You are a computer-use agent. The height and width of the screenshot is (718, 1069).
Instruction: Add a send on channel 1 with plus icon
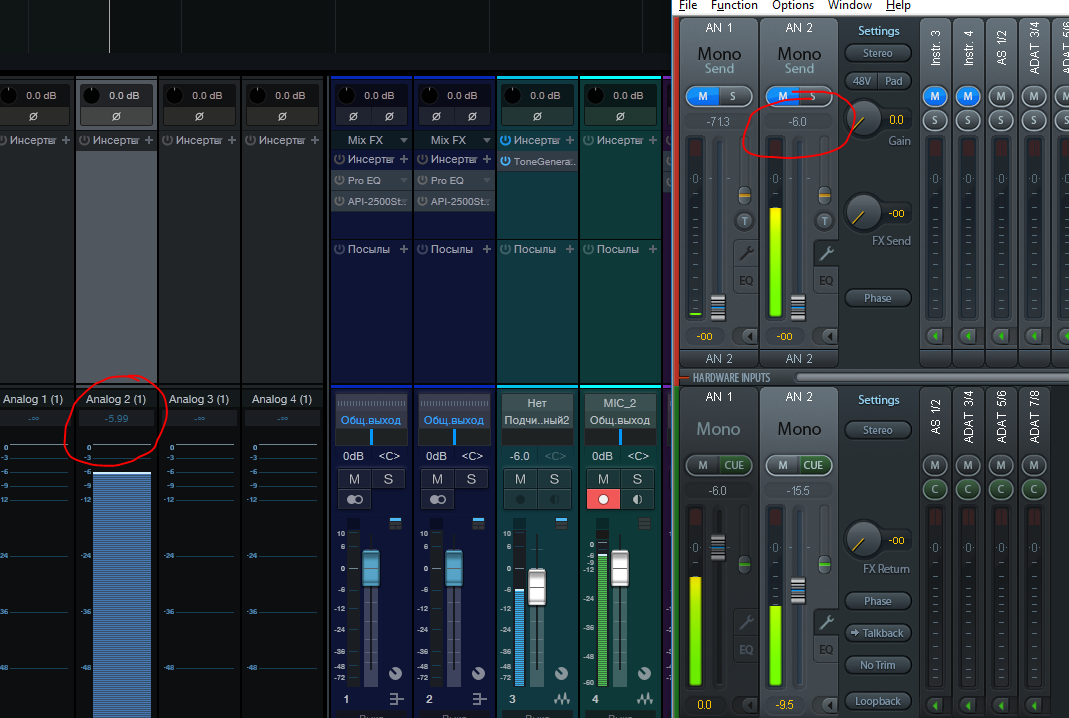point(404,249)
